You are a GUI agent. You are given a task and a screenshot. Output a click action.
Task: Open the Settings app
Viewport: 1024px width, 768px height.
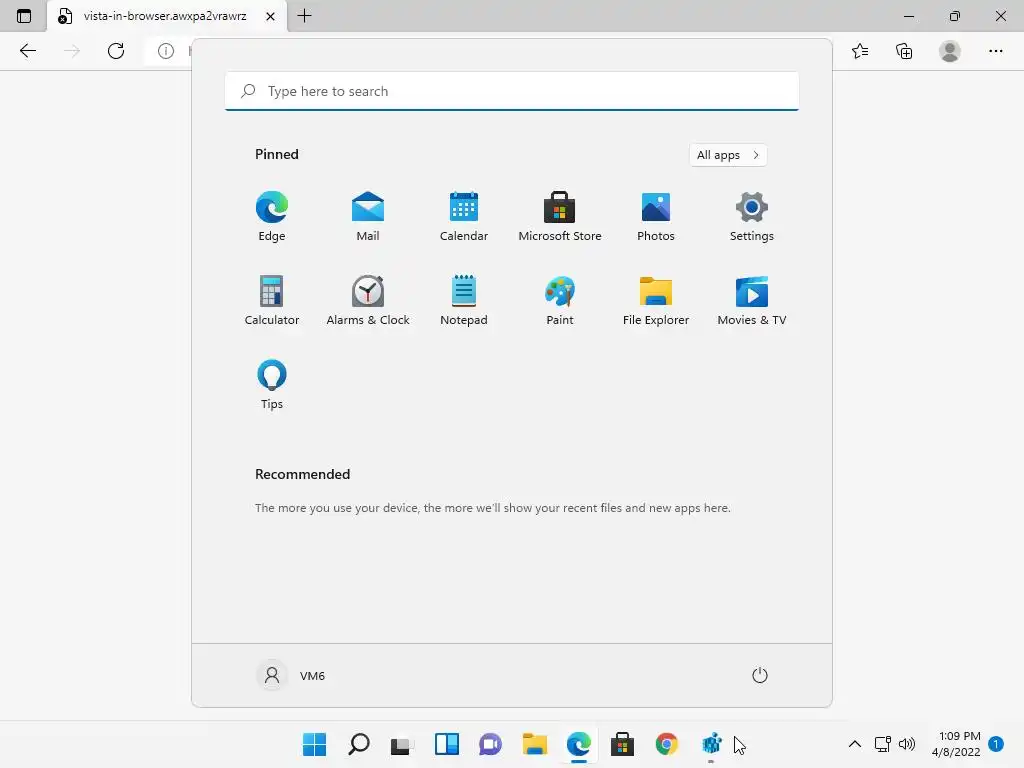752,216
